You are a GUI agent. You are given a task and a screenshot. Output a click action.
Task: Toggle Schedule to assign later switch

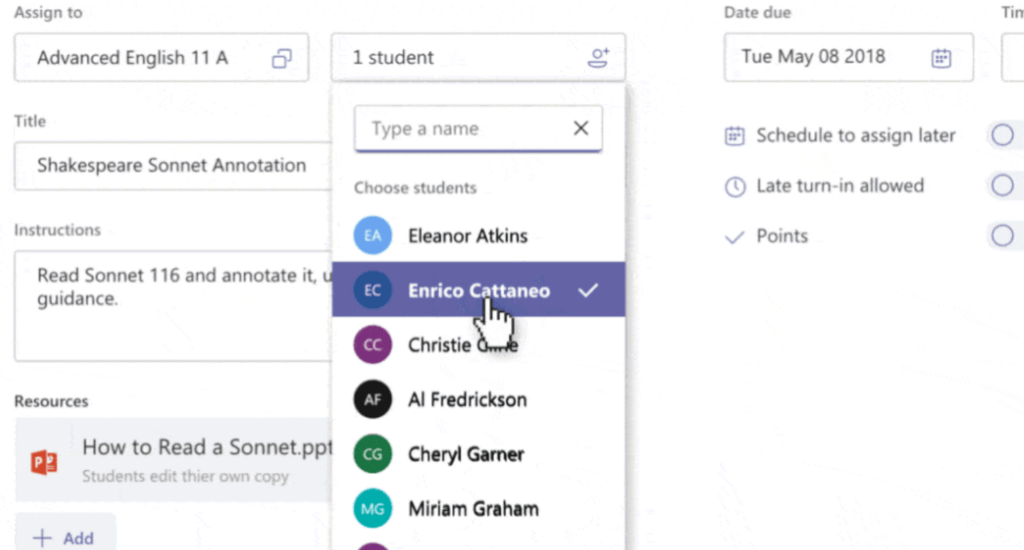coord(1004,135)
